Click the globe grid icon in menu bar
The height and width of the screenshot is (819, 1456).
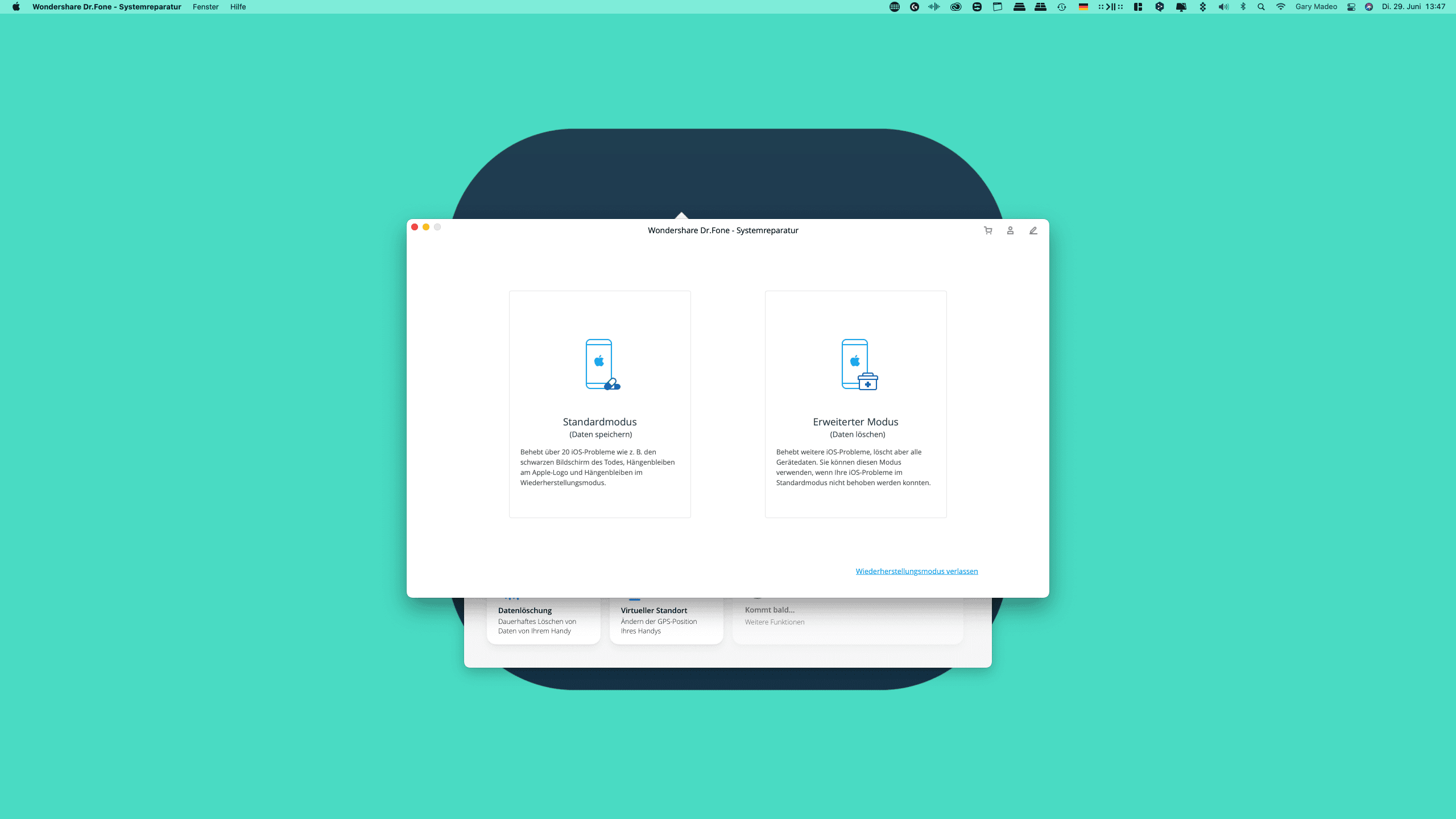(895, 7)
